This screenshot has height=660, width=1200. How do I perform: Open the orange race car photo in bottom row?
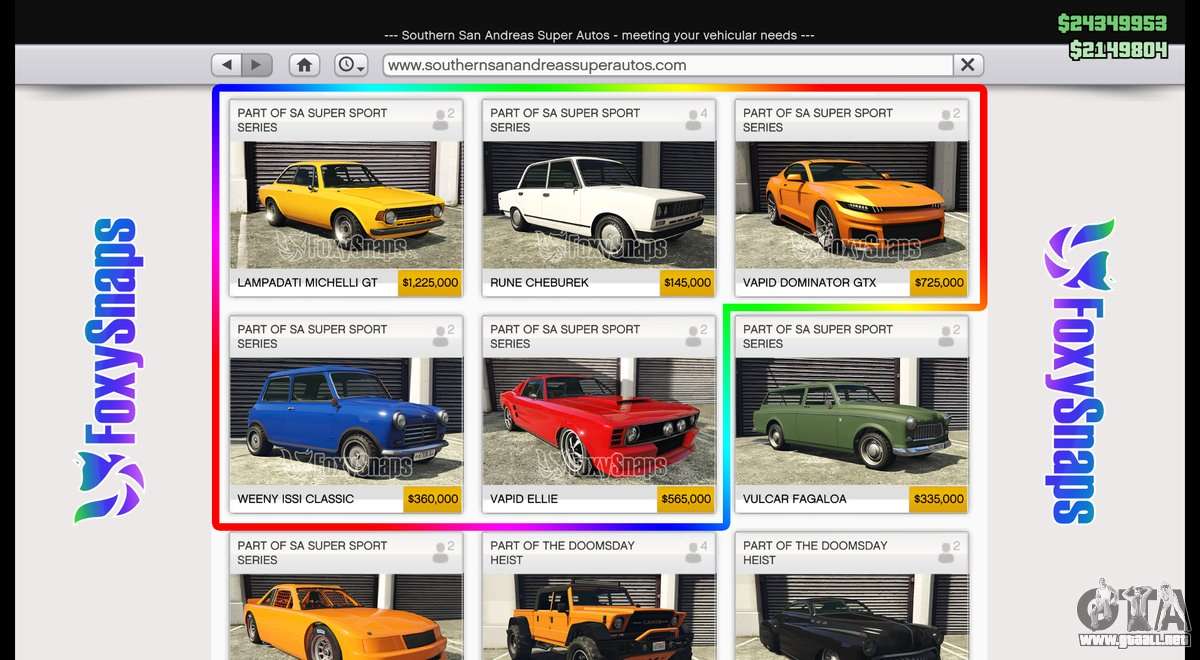(x=346, y=616)
